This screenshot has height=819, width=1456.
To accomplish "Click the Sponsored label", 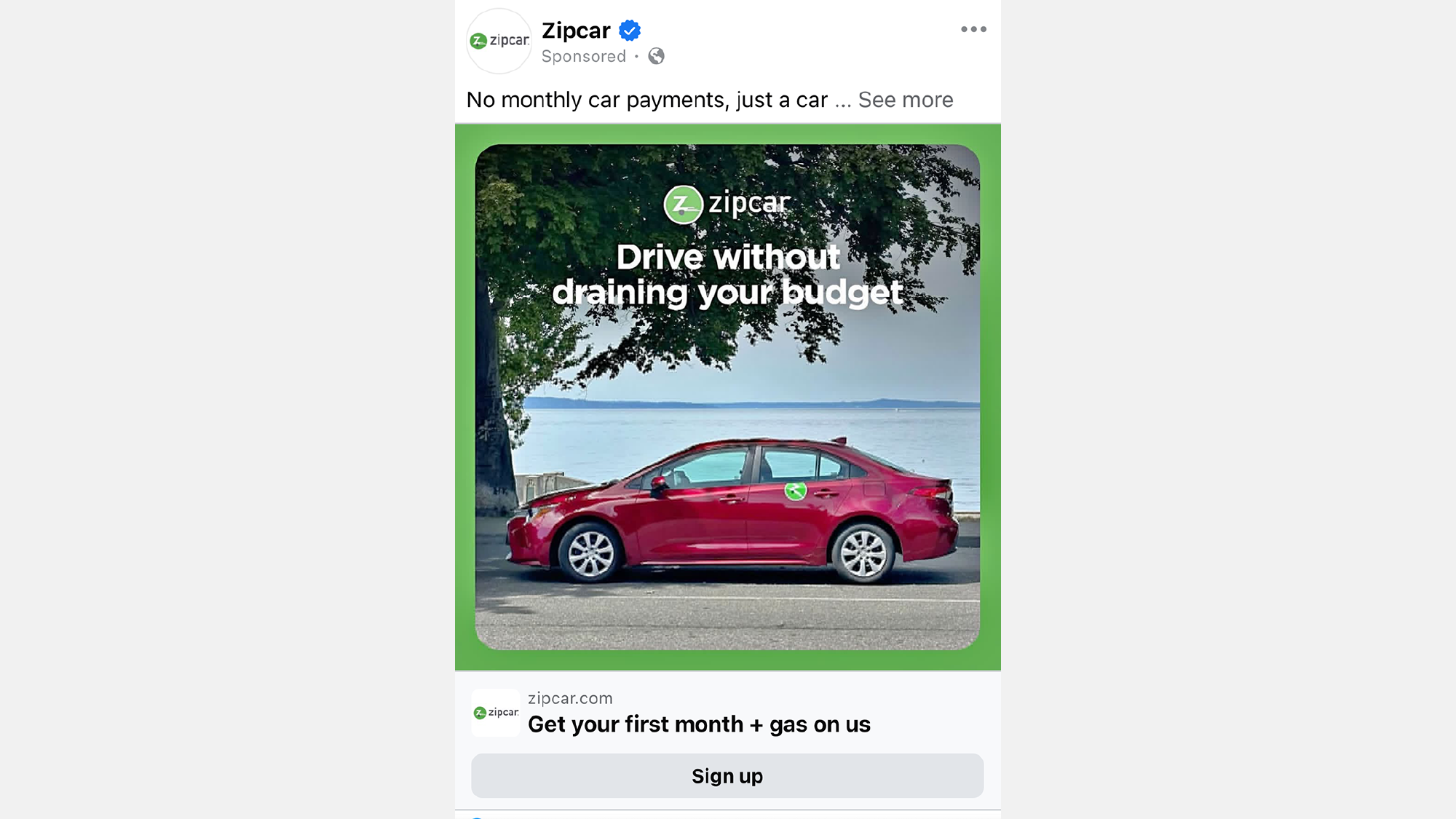I will click(583, 56).
